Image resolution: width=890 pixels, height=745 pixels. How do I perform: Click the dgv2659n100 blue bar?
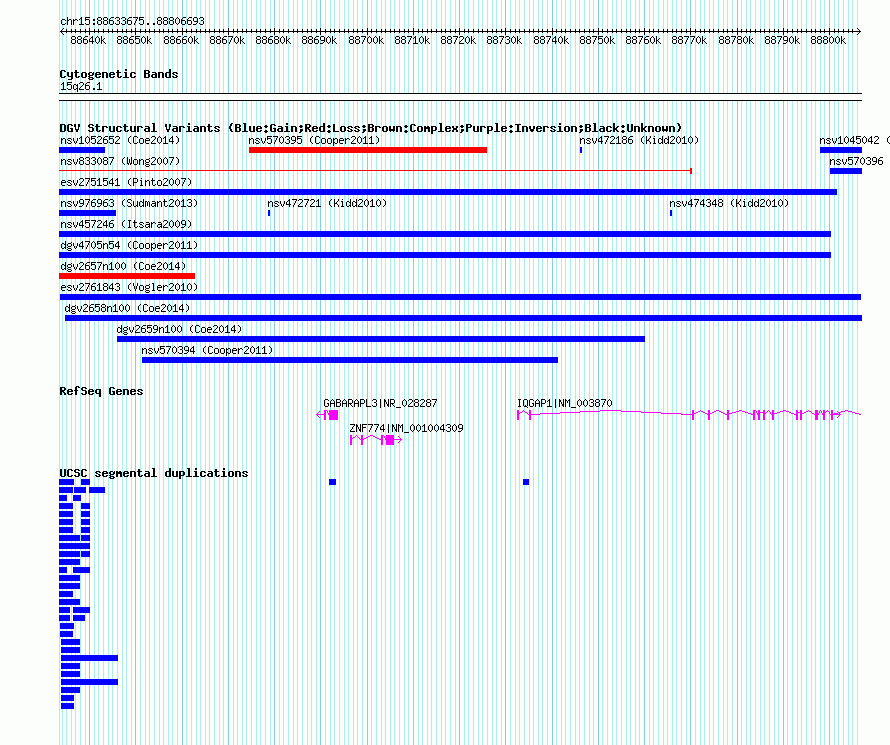tap(381, 339)
